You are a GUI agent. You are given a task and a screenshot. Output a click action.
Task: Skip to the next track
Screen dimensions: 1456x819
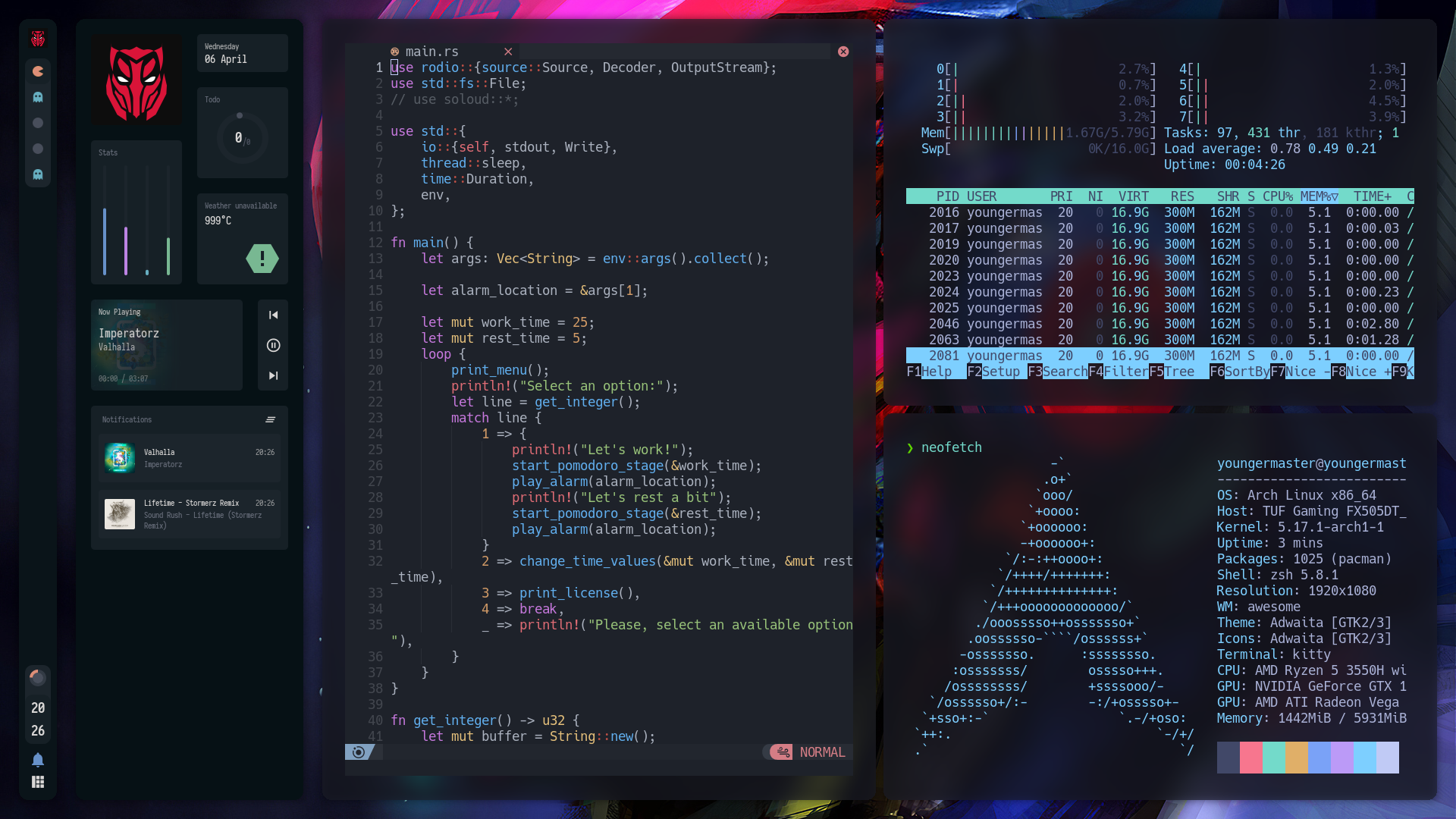click(273, 375)
